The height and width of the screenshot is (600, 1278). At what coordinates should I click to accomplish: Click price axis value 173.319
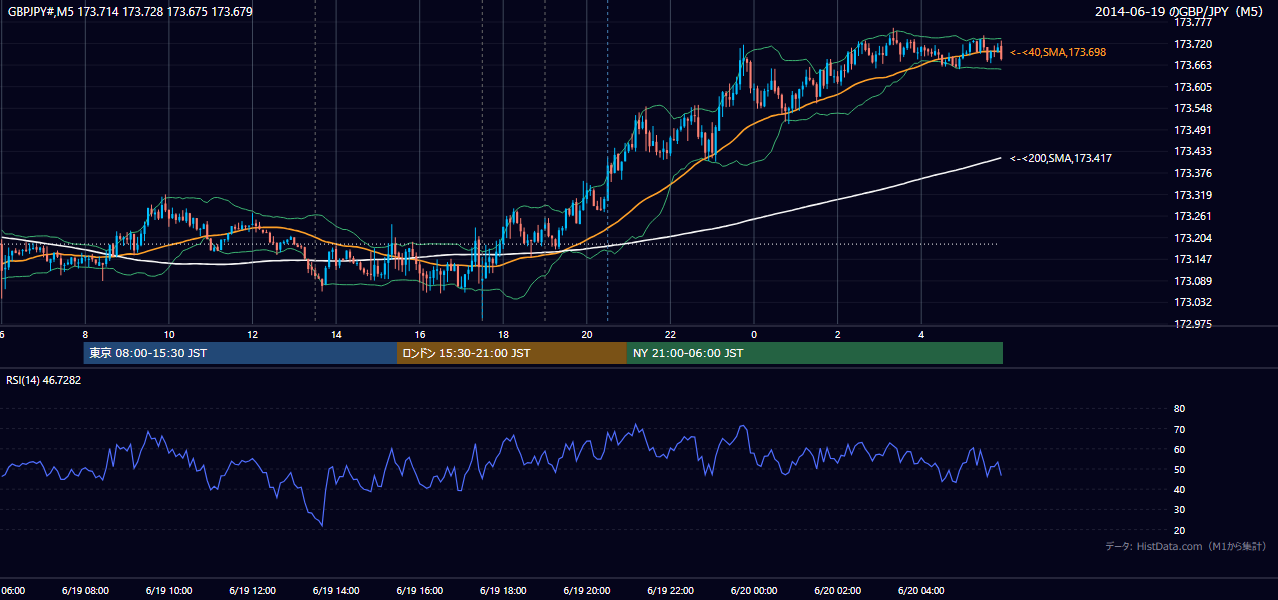[x=1192, y=195]
